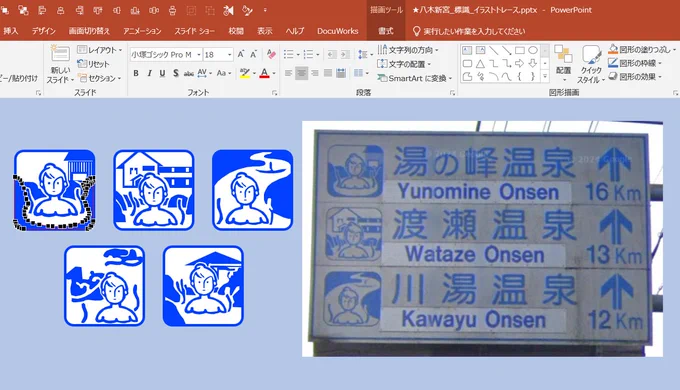Open change case Aa dropdown

pos(223,73)
